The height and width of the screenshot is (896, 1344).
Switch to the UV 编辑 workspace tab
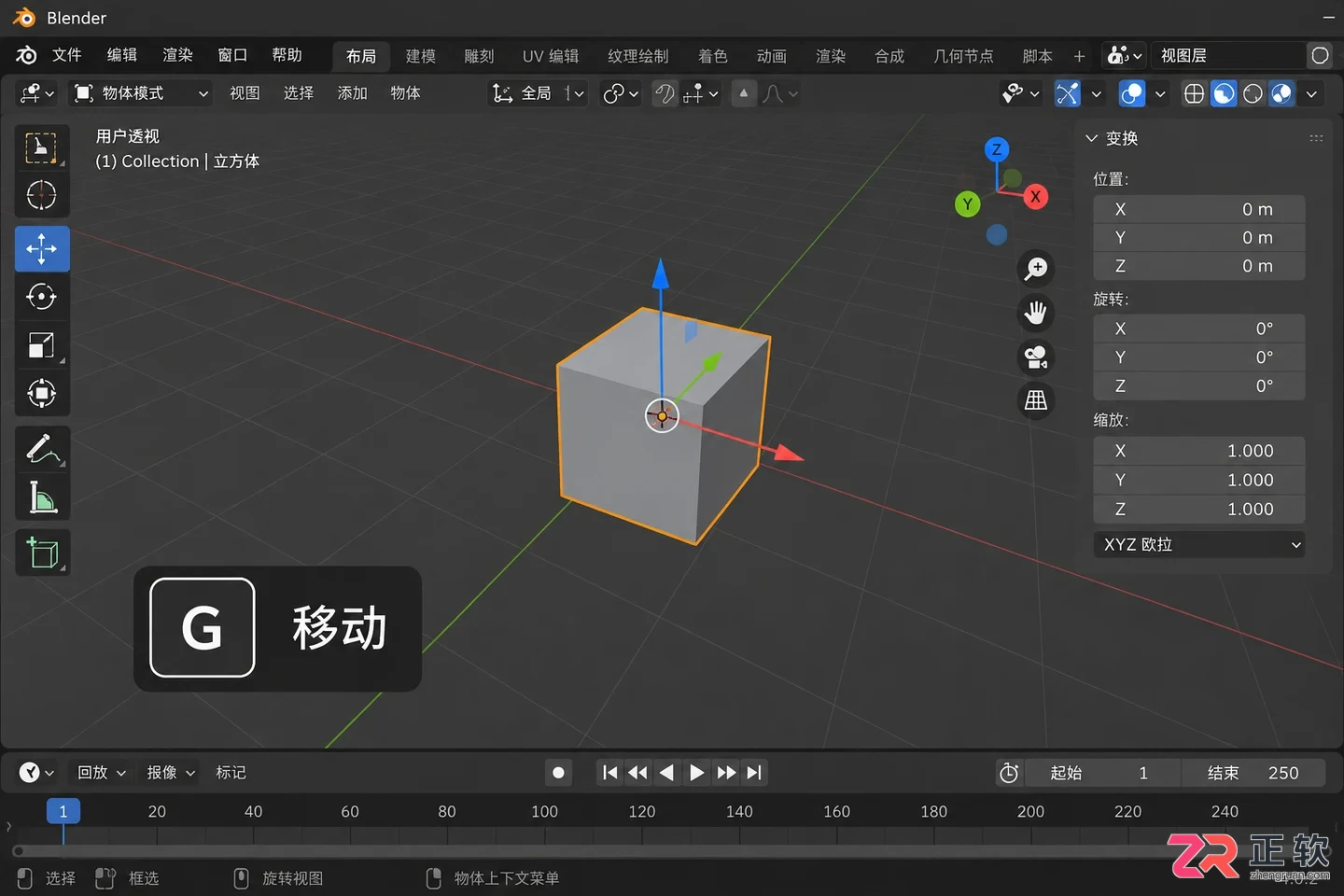[x=551, y=56]
